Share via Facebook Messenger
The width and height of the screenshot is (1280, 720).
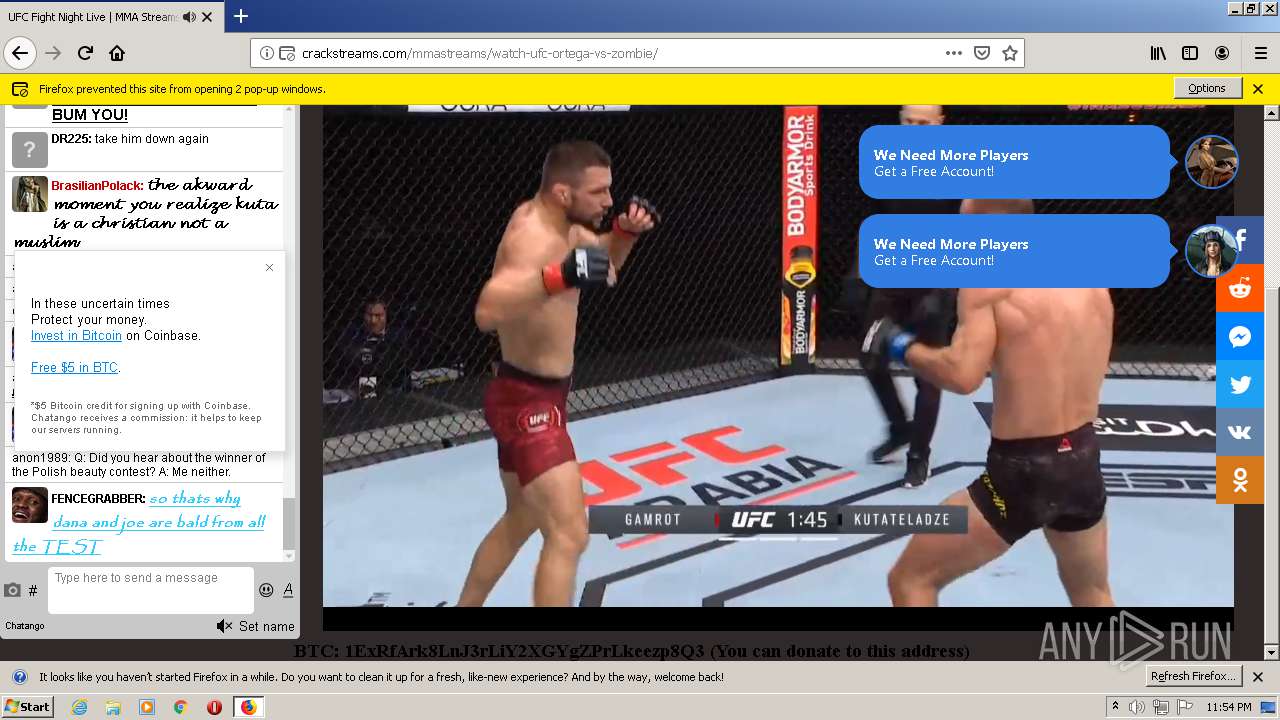coord(1240,336)
